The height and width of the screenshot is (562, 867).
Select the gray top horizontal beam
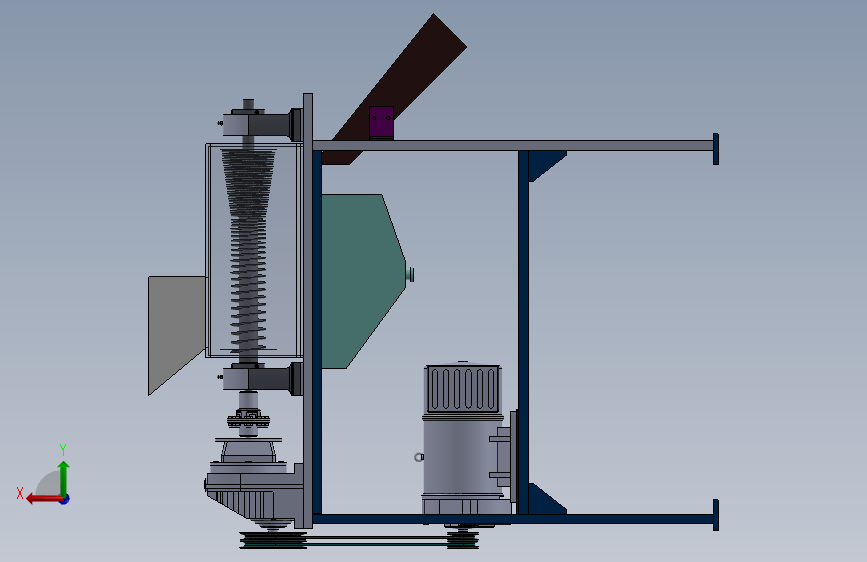(x=513, y=145)
